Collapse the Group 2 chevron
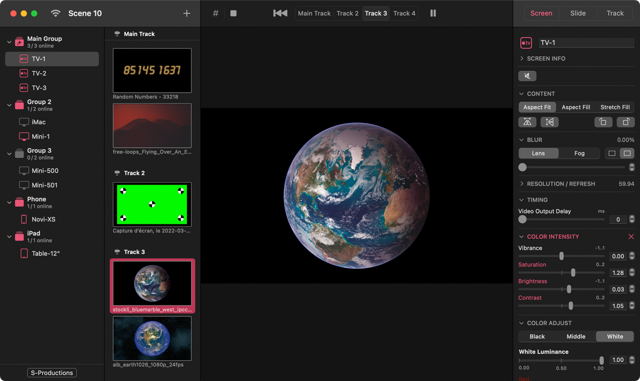 9,105
